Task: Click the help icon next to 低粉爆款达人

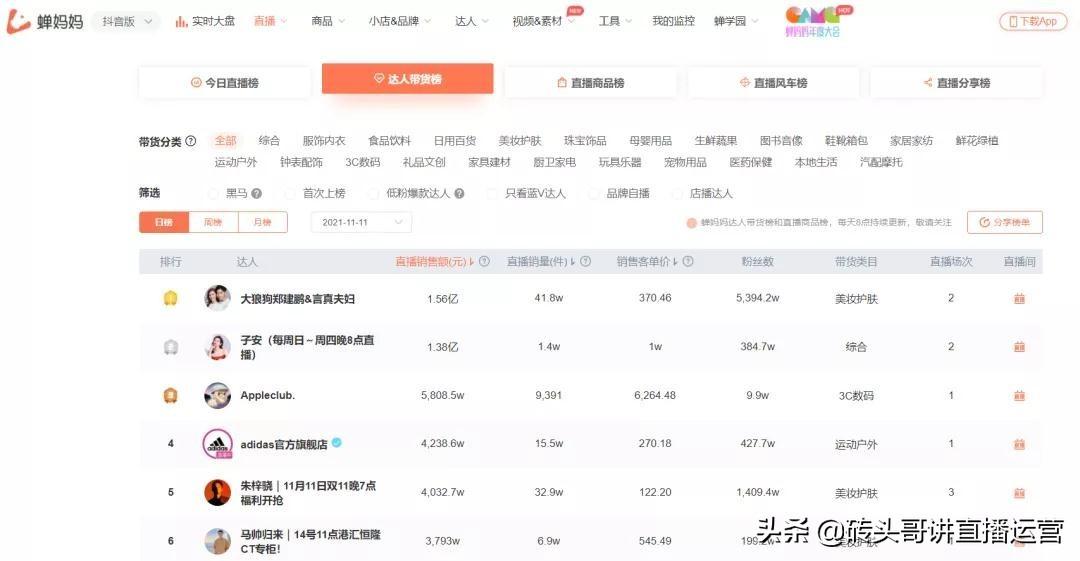Action: [x=459, y=194]
